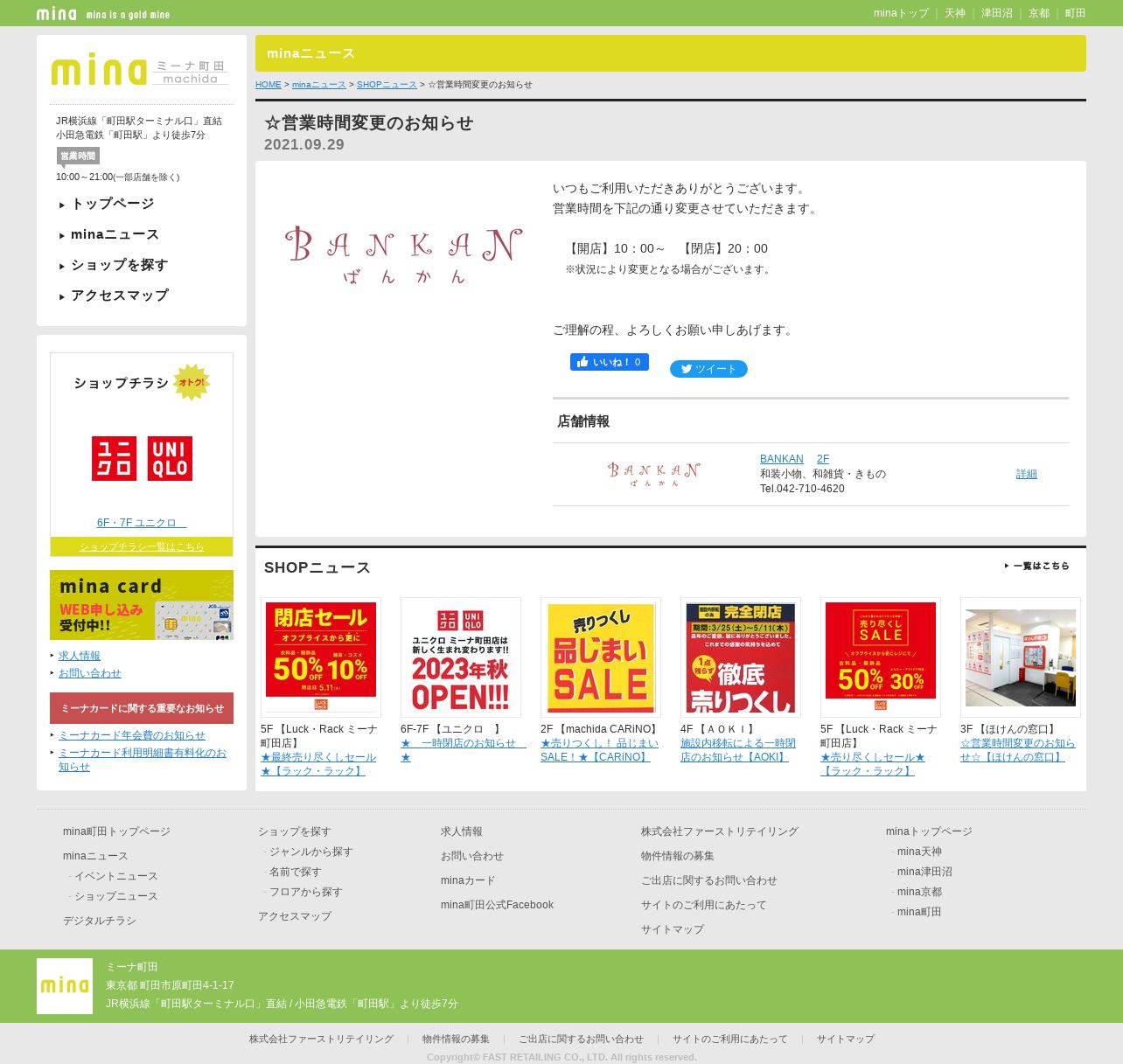Screen dimensions: 1123x1064
Task: Open the 6F・7F ユニクロ flyer link
Action: click(x=142, y=523)
